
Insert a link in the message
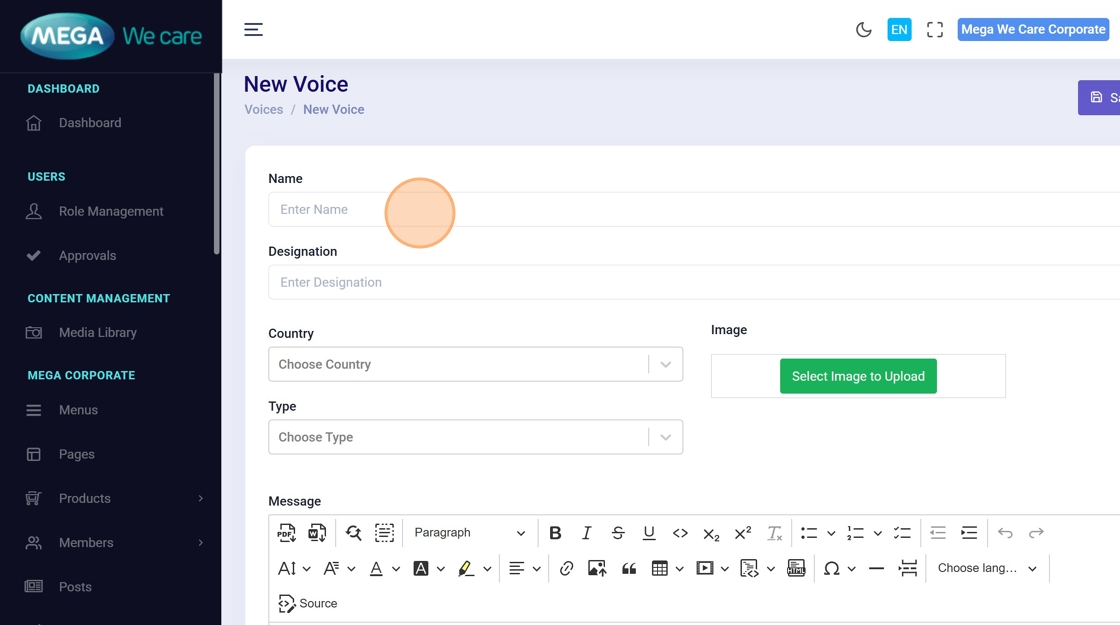(x=566, y=568)
